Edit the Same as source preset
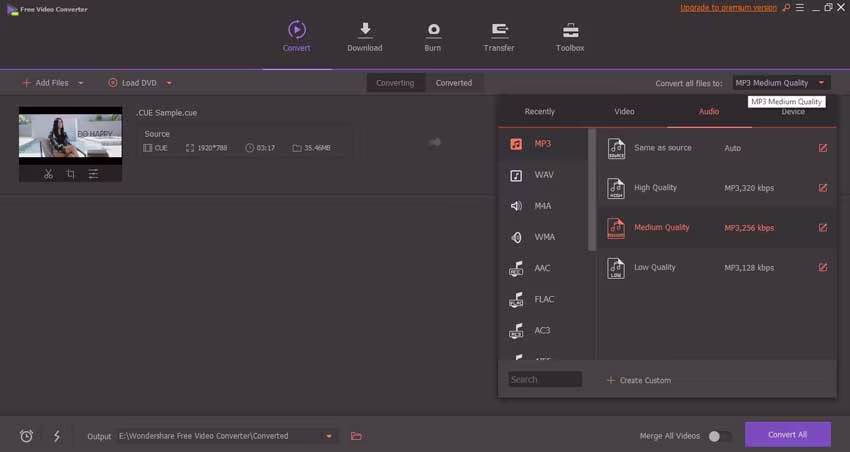This screenshot has height=452, width=850. tap(823, 148)
